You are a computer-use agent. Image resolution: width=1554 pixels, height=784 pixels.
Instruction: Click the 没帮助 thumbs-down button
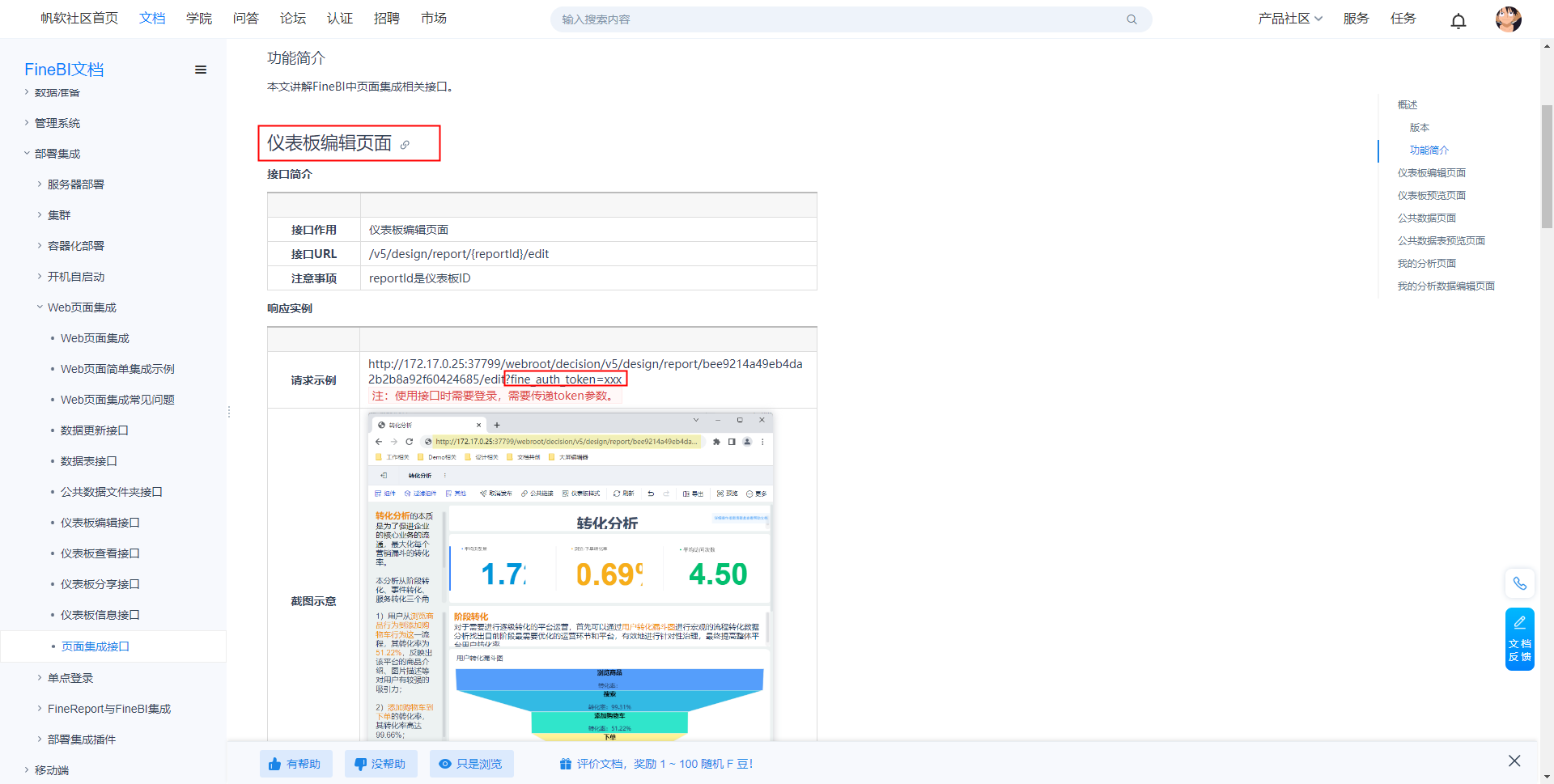tap(380, 764)
